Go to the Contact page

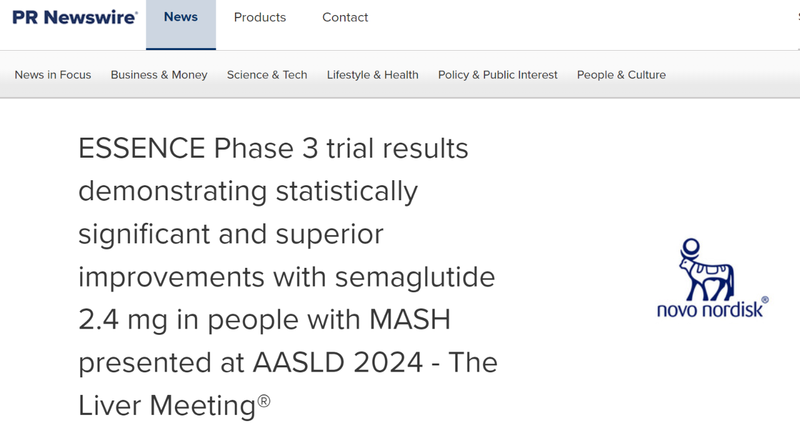click(345, 17)
